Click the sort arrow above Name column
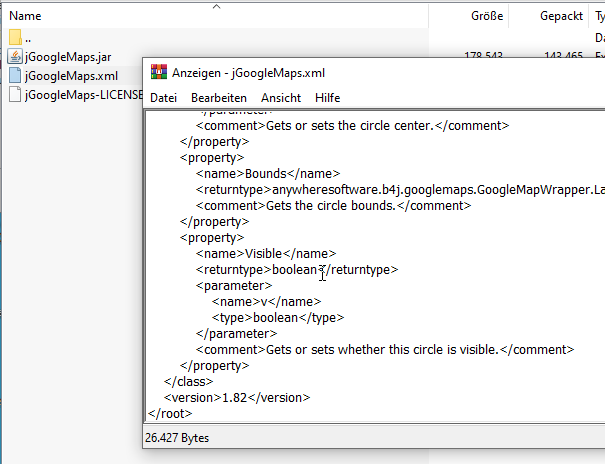This screenshot has width=605, height=464. pyautogui.click(x=215, y=6)
